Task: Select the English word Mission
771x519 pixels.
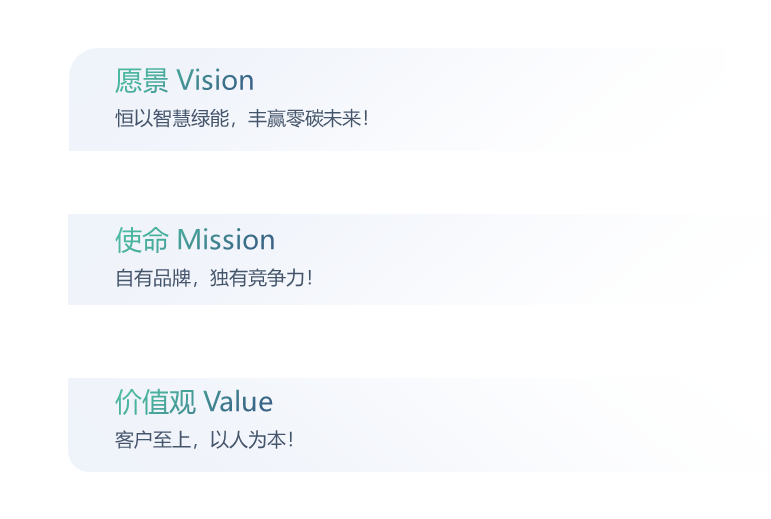Action: pos(226,240)
